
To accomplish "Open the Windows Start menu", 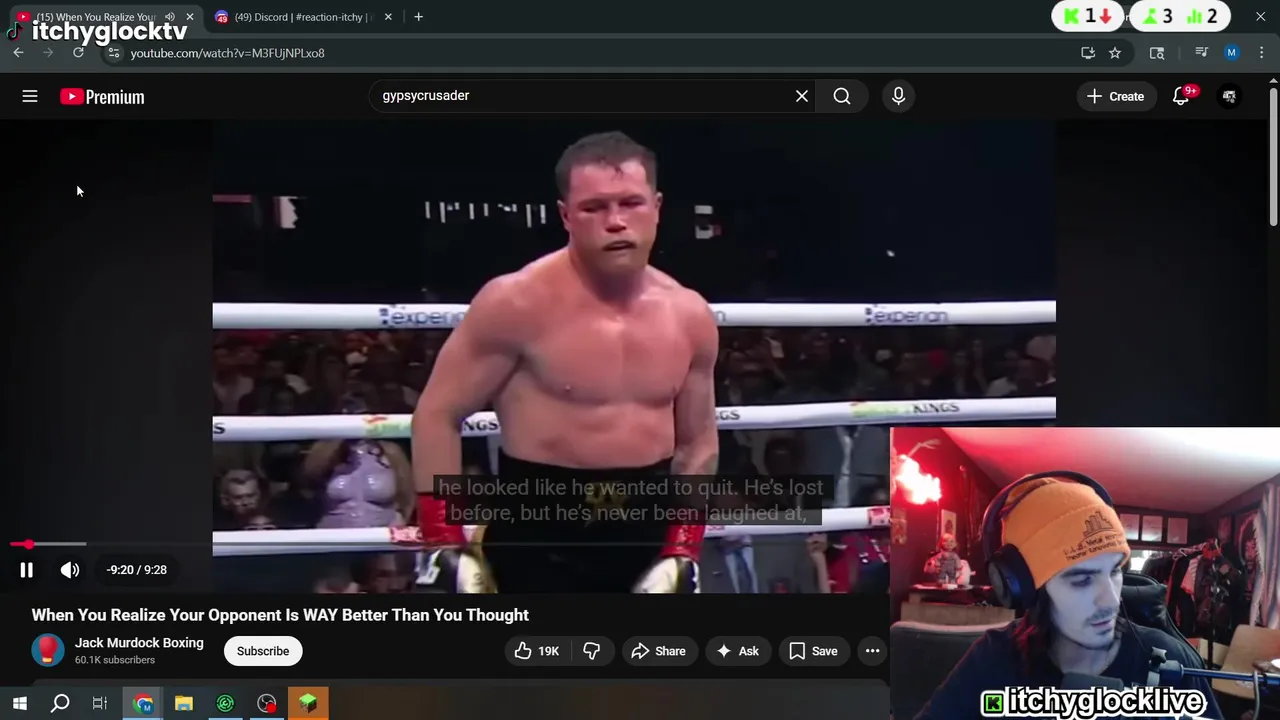I will pos(19,703).
